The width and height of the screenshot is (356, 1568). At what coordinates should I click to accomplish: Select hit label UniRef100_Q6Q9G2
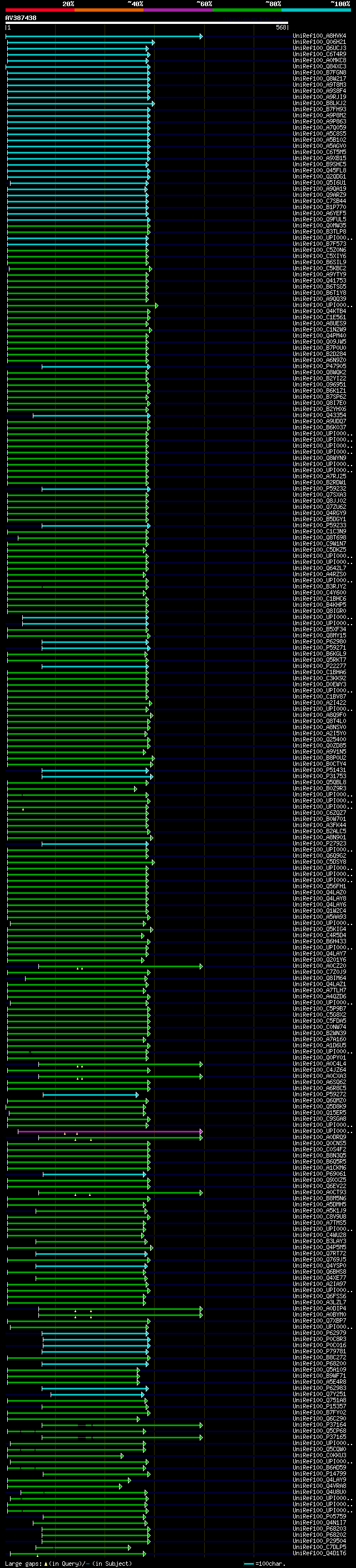(x=319, y=856)
